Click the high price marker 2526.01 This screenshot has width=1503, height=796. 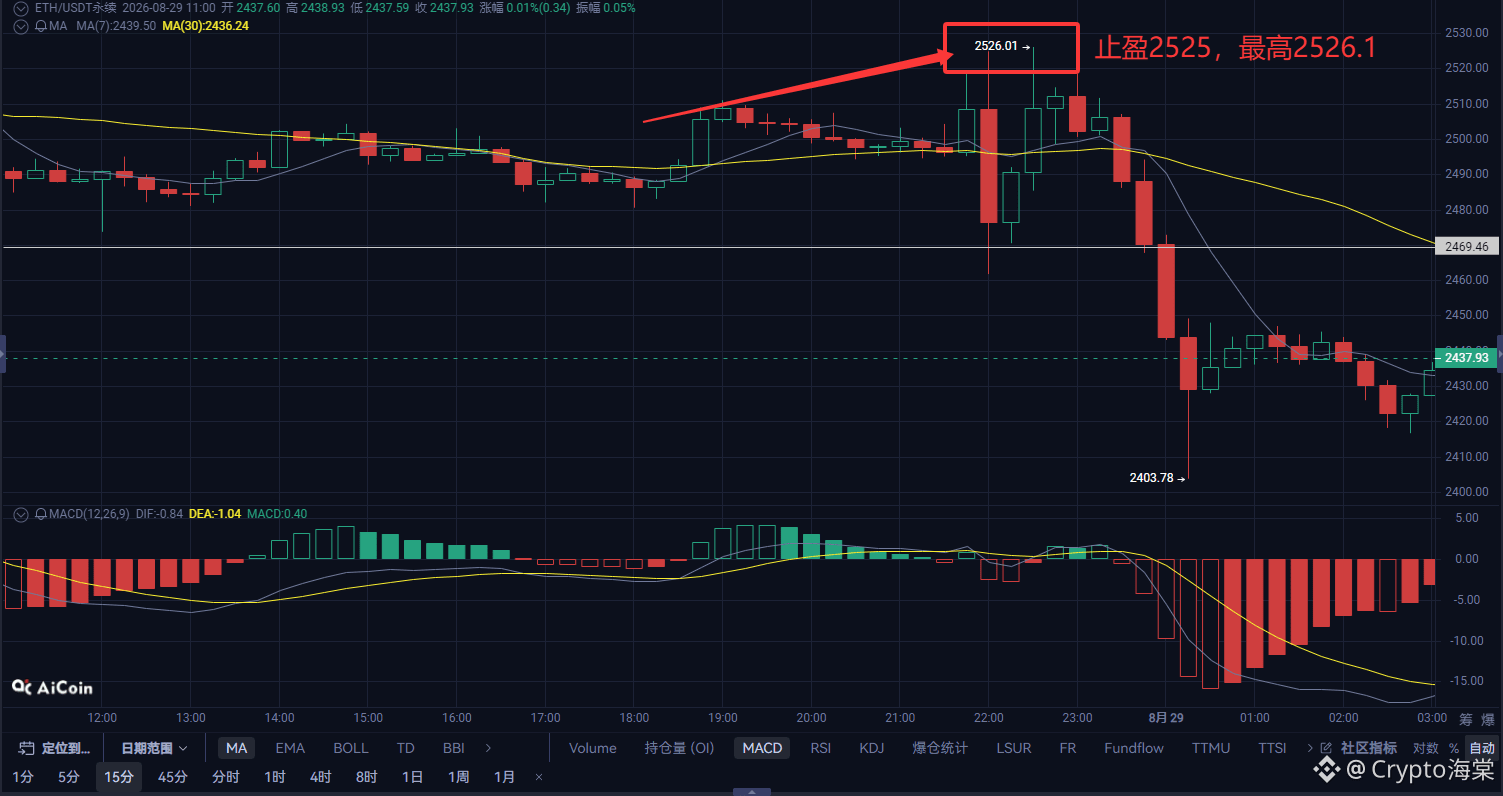pos(996,46)
